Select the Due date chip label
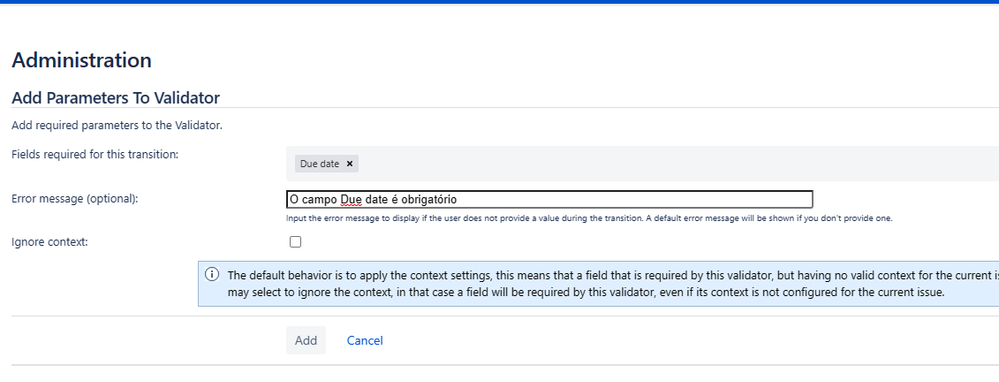999x382 pixels. pyautogui.click(x=320, y=164)
